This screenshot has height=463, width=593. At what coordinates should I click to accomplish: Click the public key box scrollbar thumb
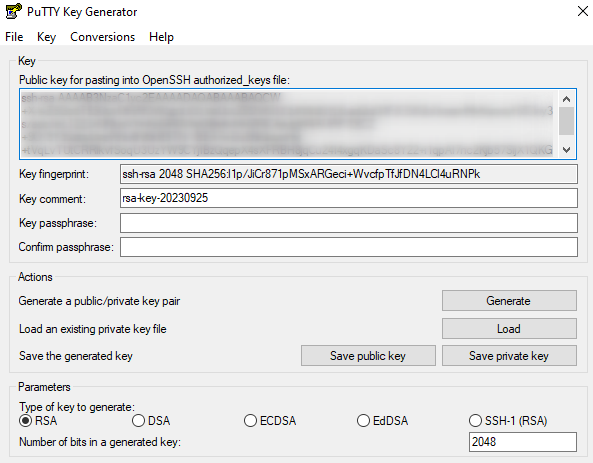click(x=566, y=121)
